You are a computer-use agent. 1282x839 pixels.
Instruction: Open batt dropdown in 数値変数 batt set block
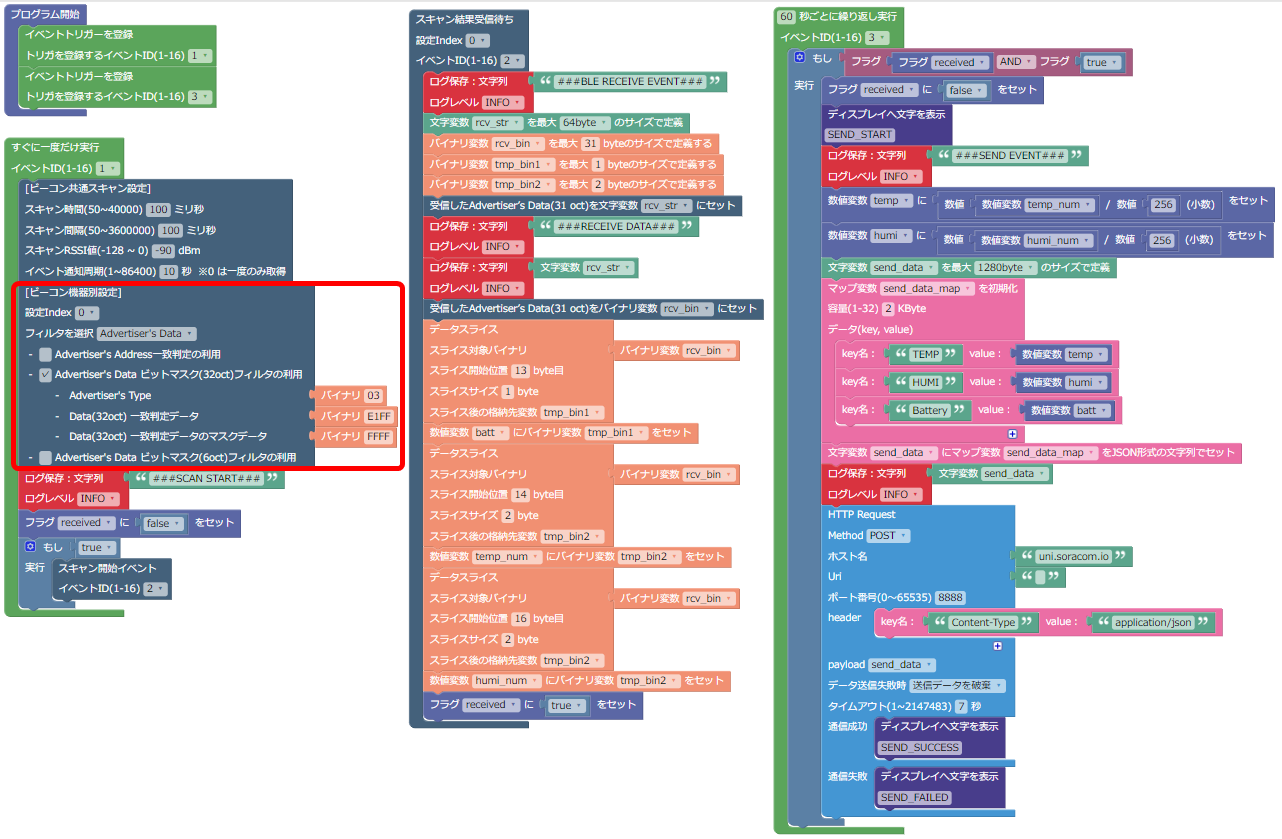pyautogui.click(x=490, y=432)
